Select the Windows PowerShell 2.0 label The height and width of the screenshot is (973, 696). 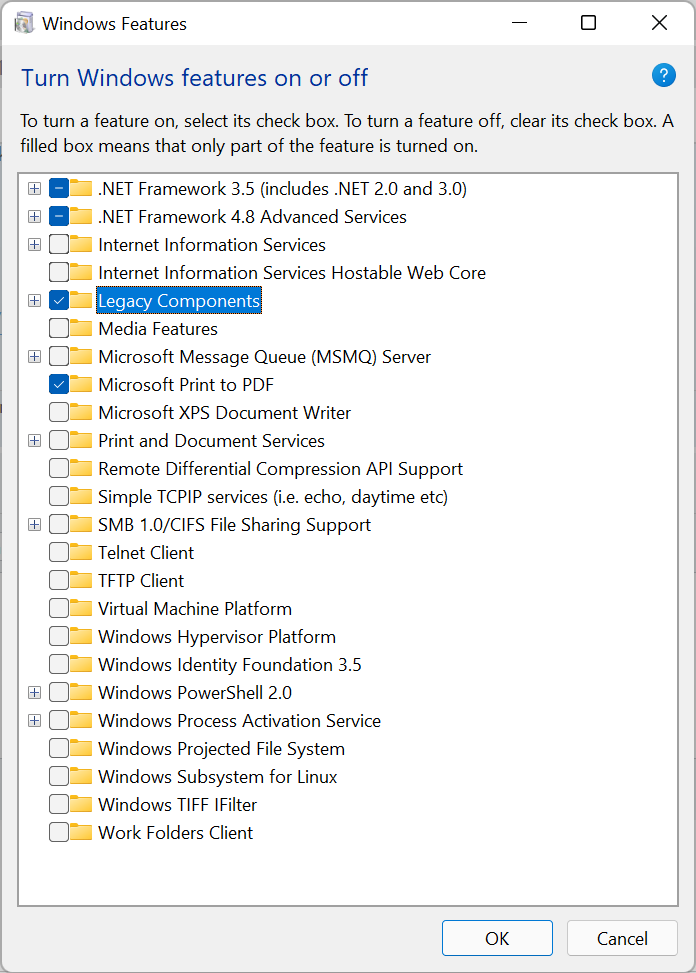(195, 693)
